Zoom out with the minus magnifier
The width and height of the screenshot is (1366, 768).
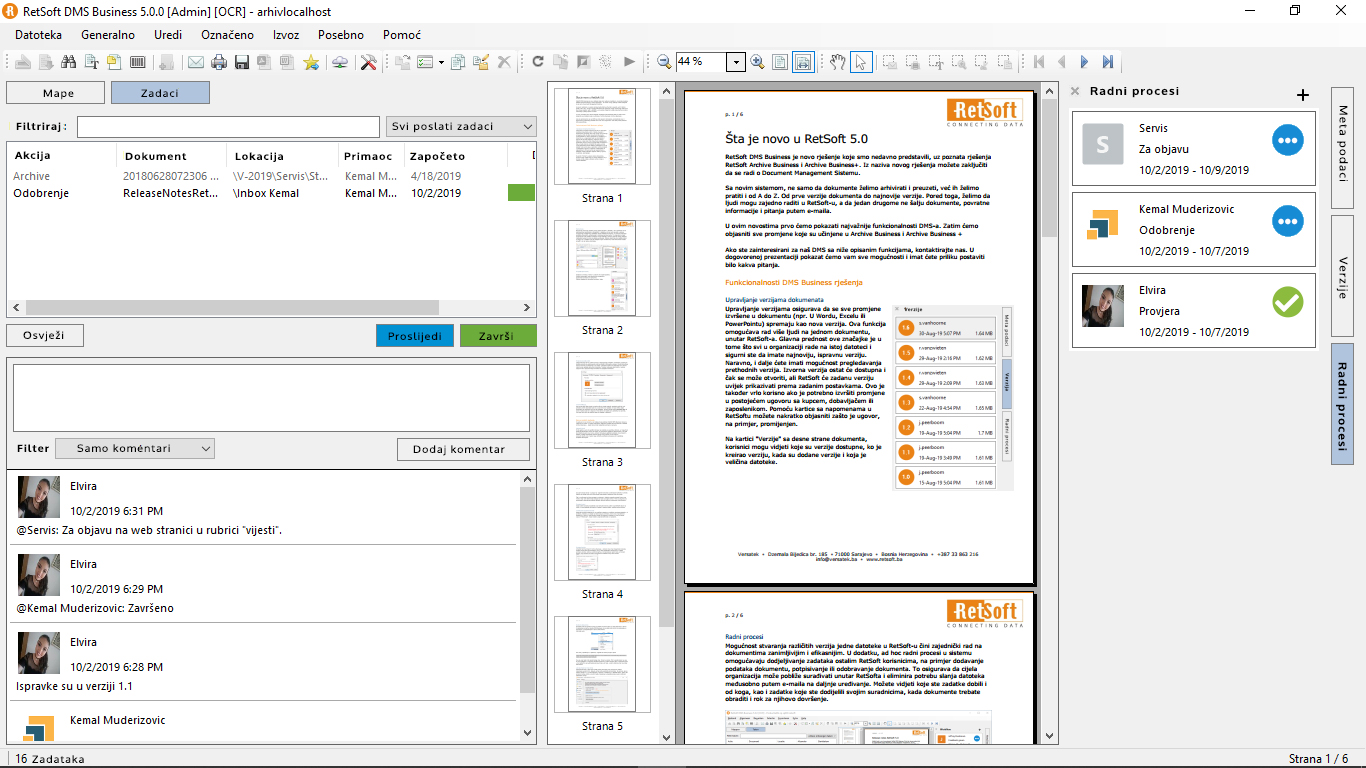tap(664, 62)
